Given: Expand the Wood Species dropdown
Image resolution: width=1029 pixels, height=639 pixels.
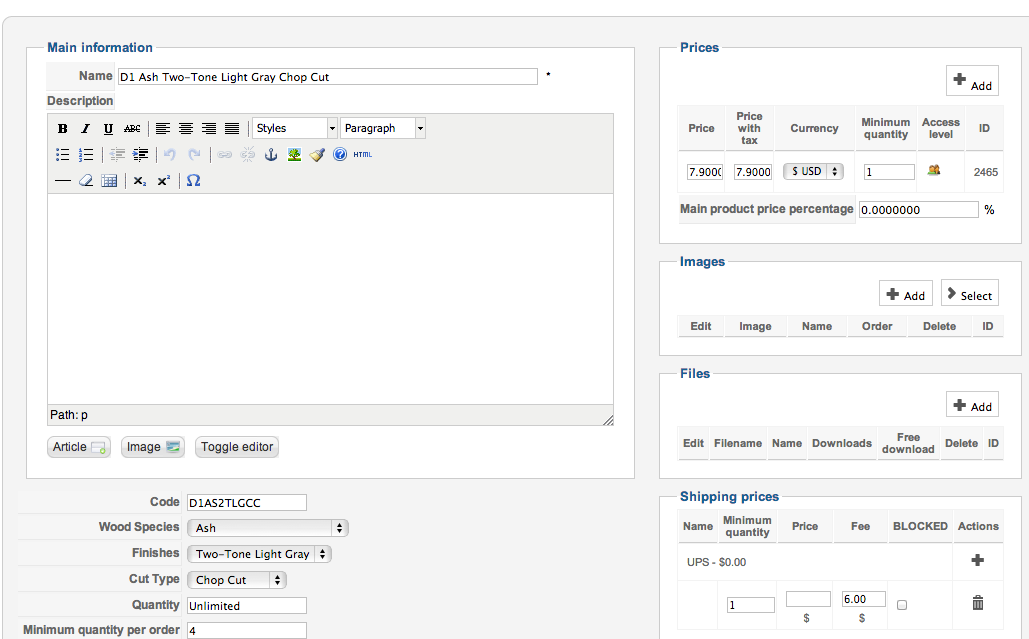Looking at the screenshot, I should click(268, 528).
